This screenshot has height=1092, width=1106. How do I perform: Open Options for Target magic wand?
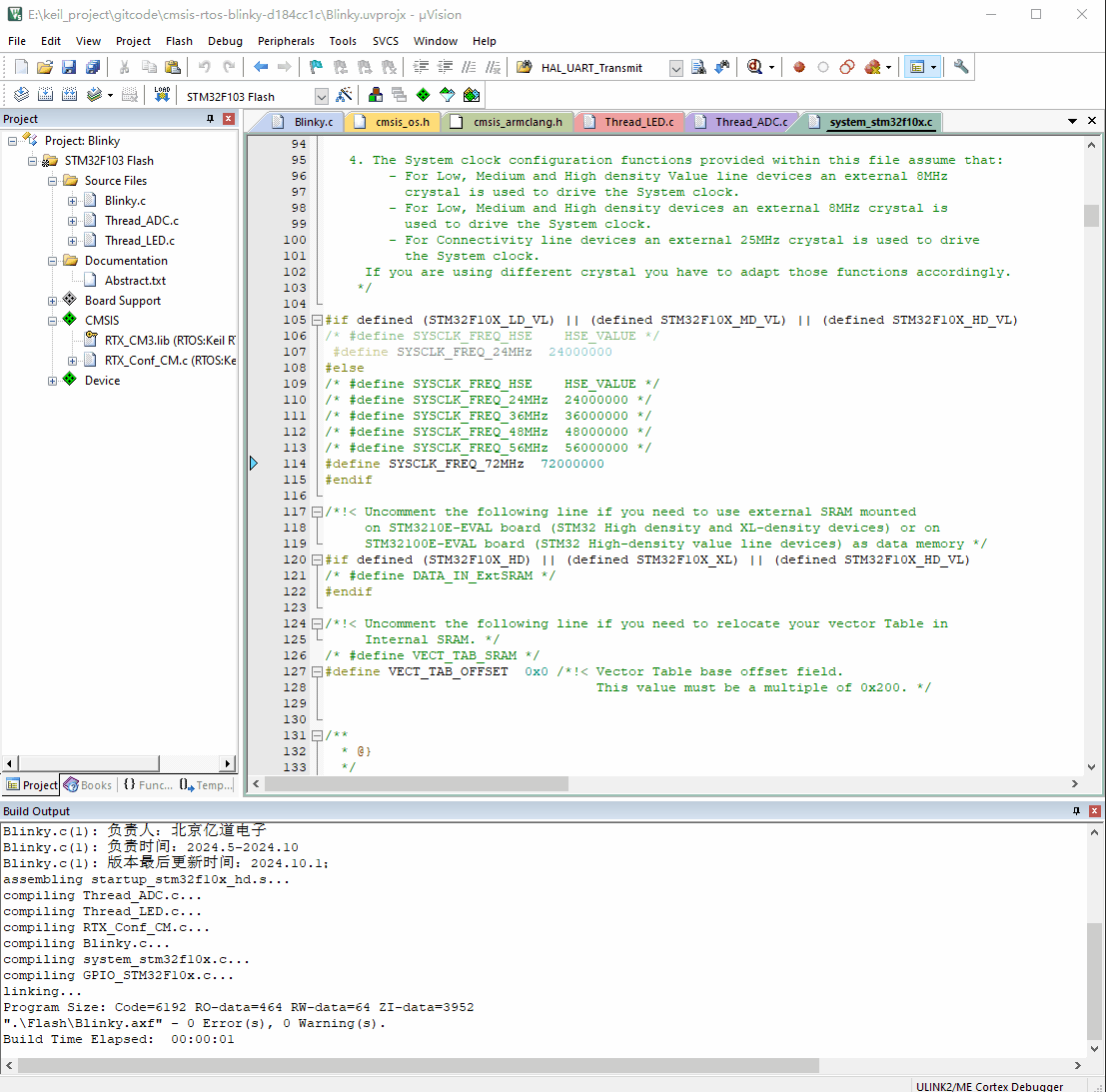(344, 95)
